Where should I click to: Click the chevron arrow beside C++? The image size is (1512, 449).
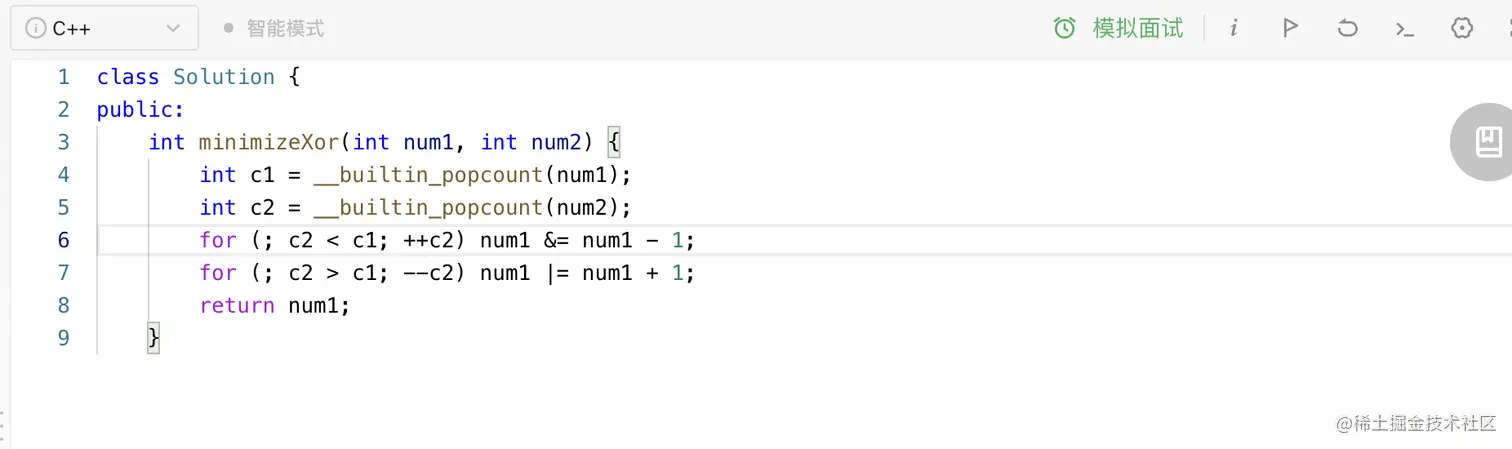coord(173,29)
